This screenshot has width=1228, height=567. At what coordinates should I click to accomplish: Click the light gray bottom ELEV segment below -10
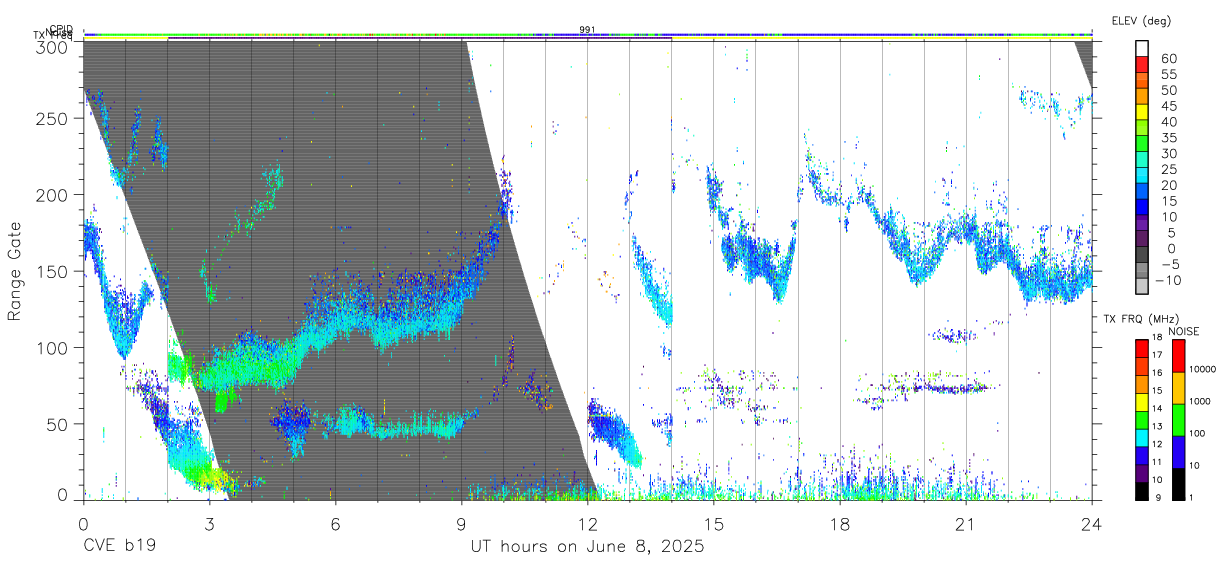tap(1142, 288)
